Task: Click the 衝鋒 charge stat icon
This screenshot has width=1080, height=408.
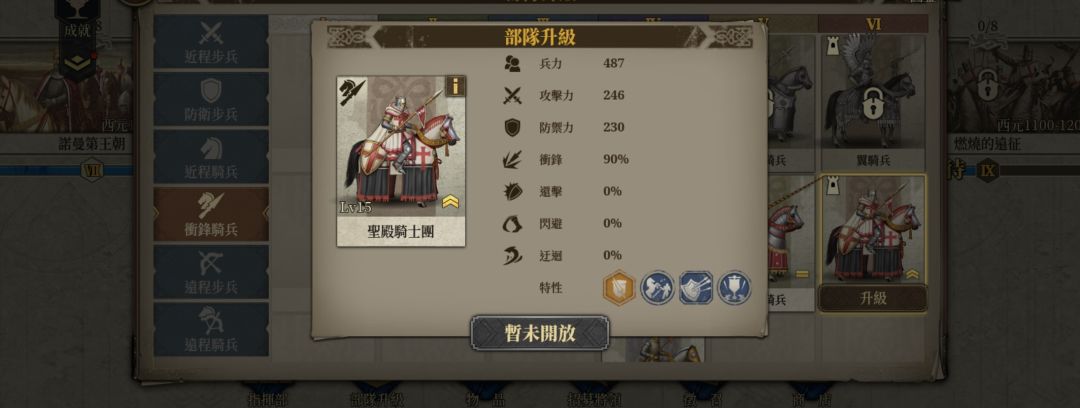Action: coord(512,160)
